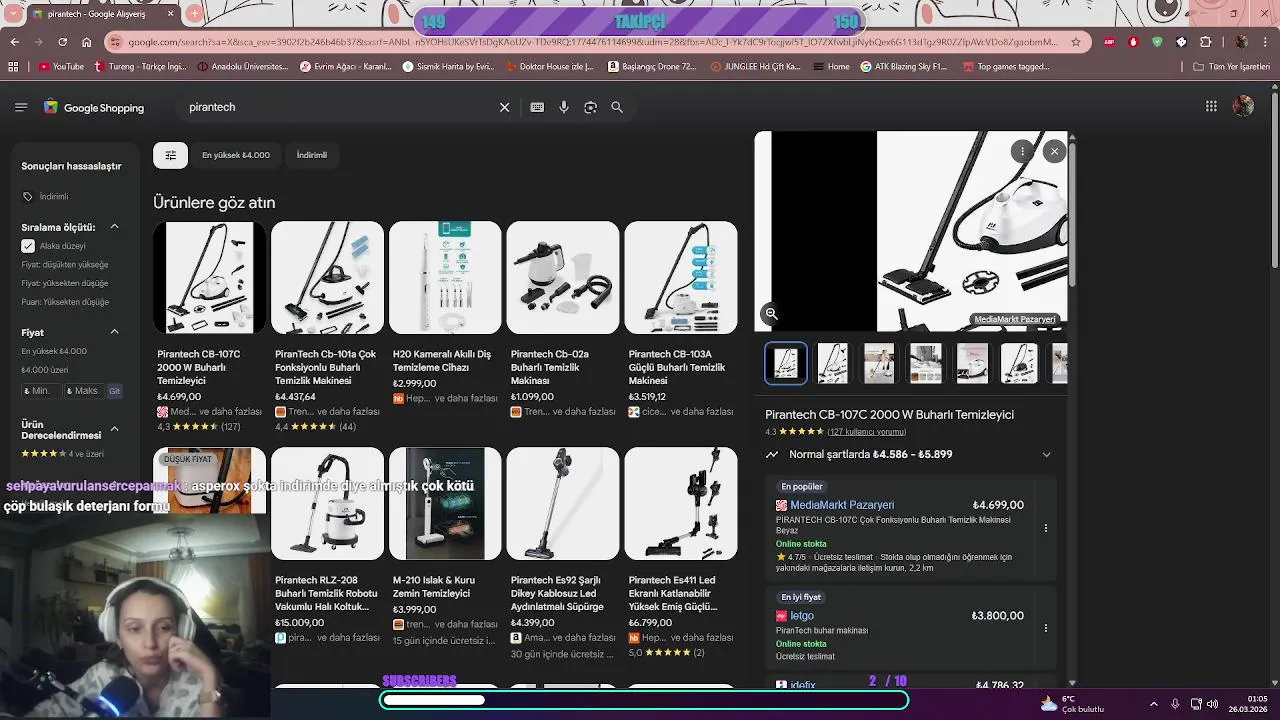1280x720 pixels.
Task: Click the Min price input field
Action: [40, 391]
